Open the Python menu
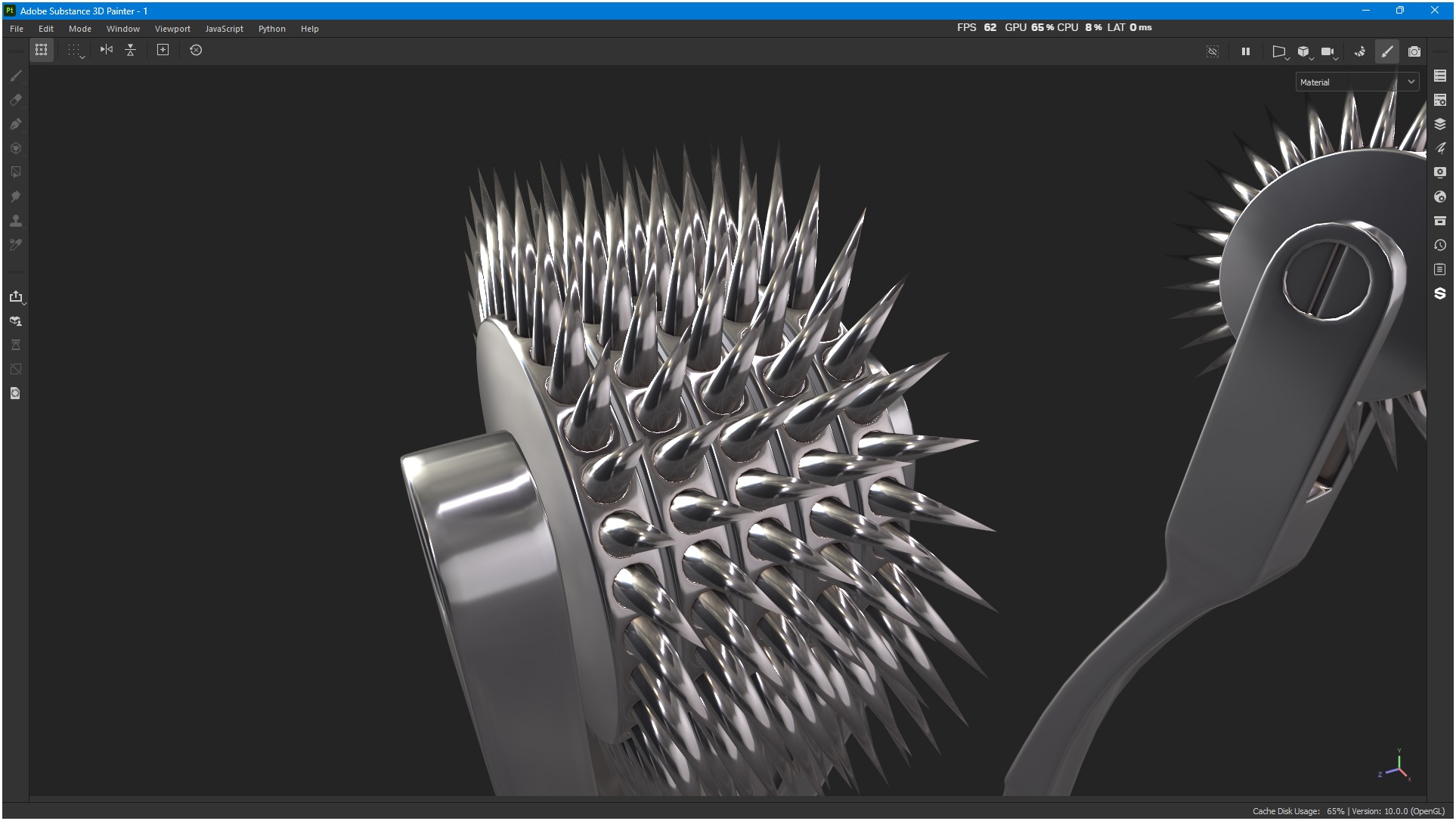The image size is (1456, 821). 272,29
